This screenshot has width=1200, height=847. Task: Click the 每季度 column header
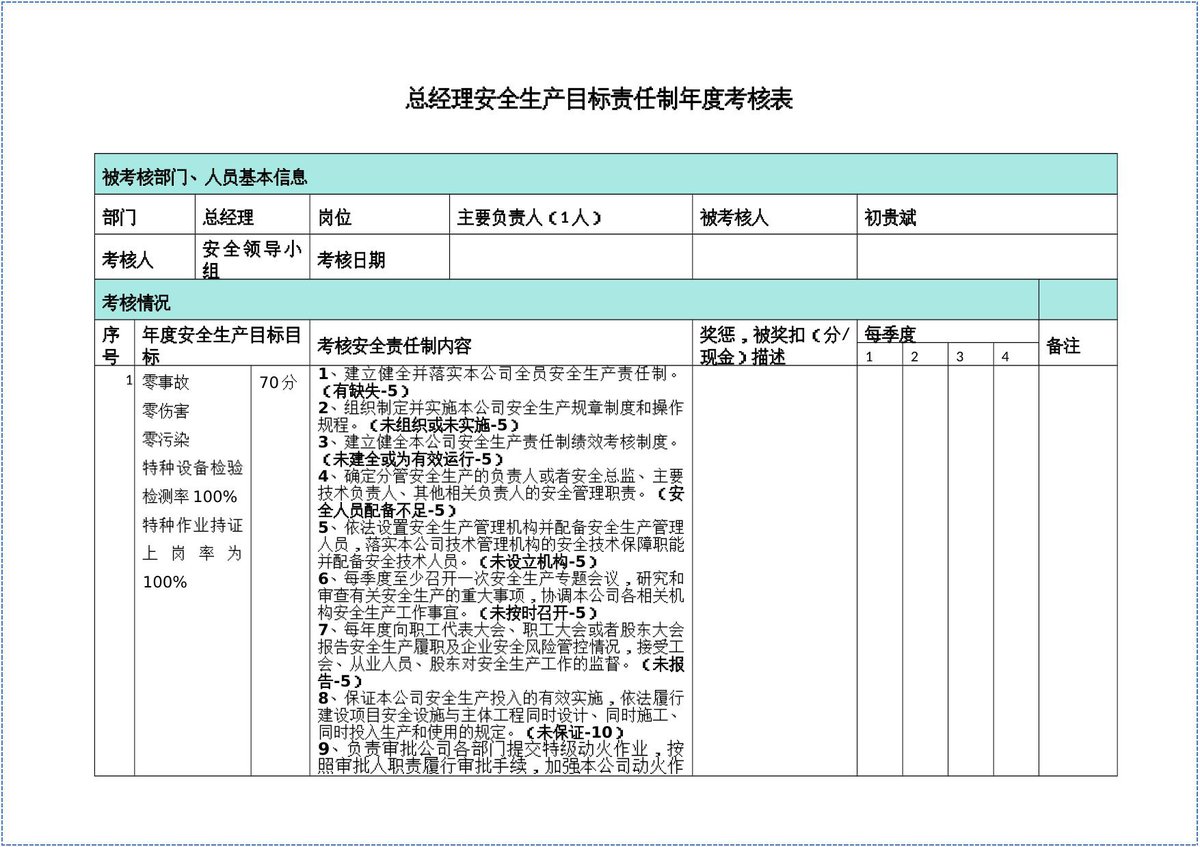pyautogui.click(x=948, y=333)
